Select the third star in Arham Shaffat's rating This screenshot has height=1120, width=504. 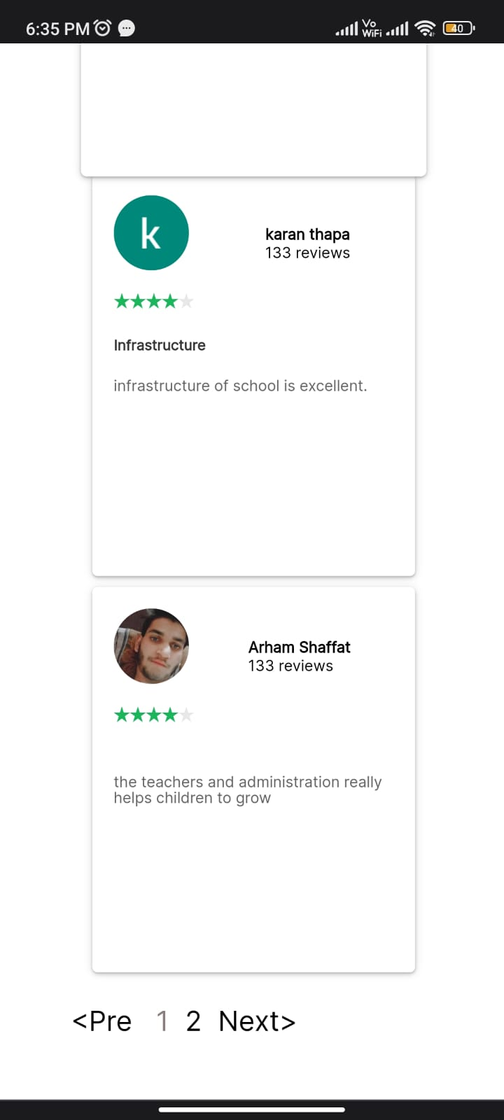point(153,714)
